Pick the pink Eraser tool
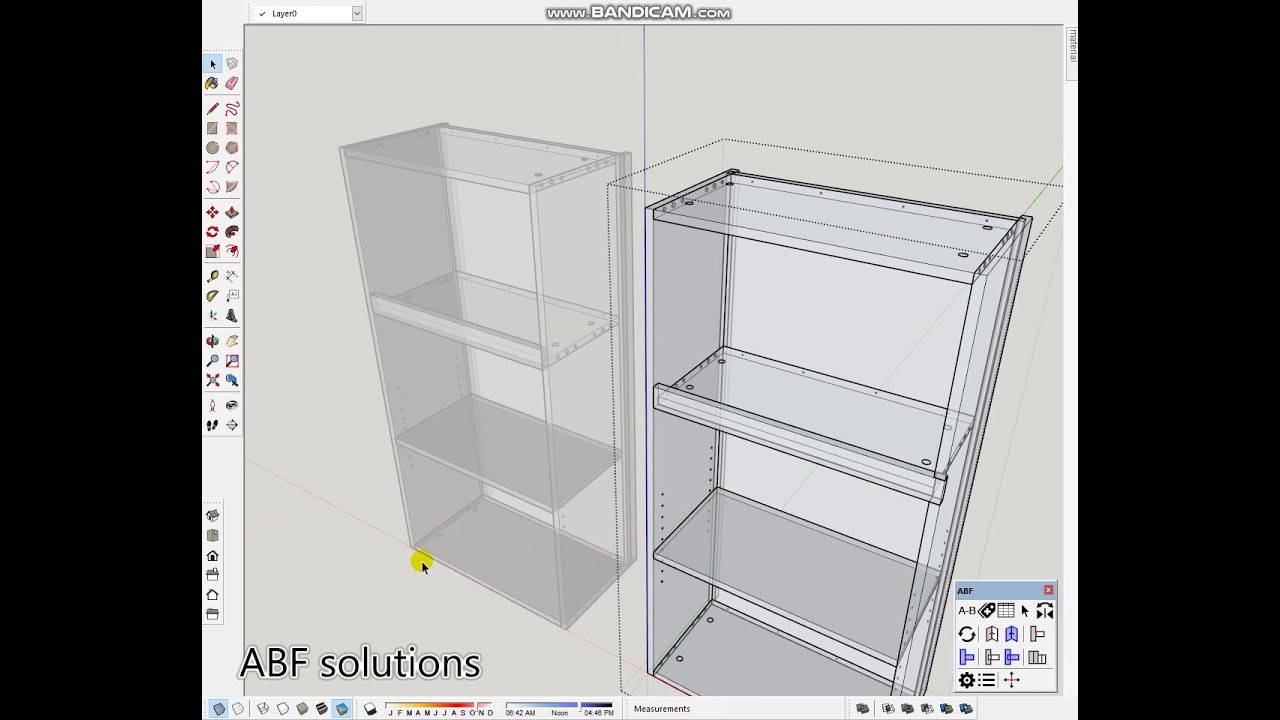This screenshot has width=1280, height=720. [x=232, y=84]
